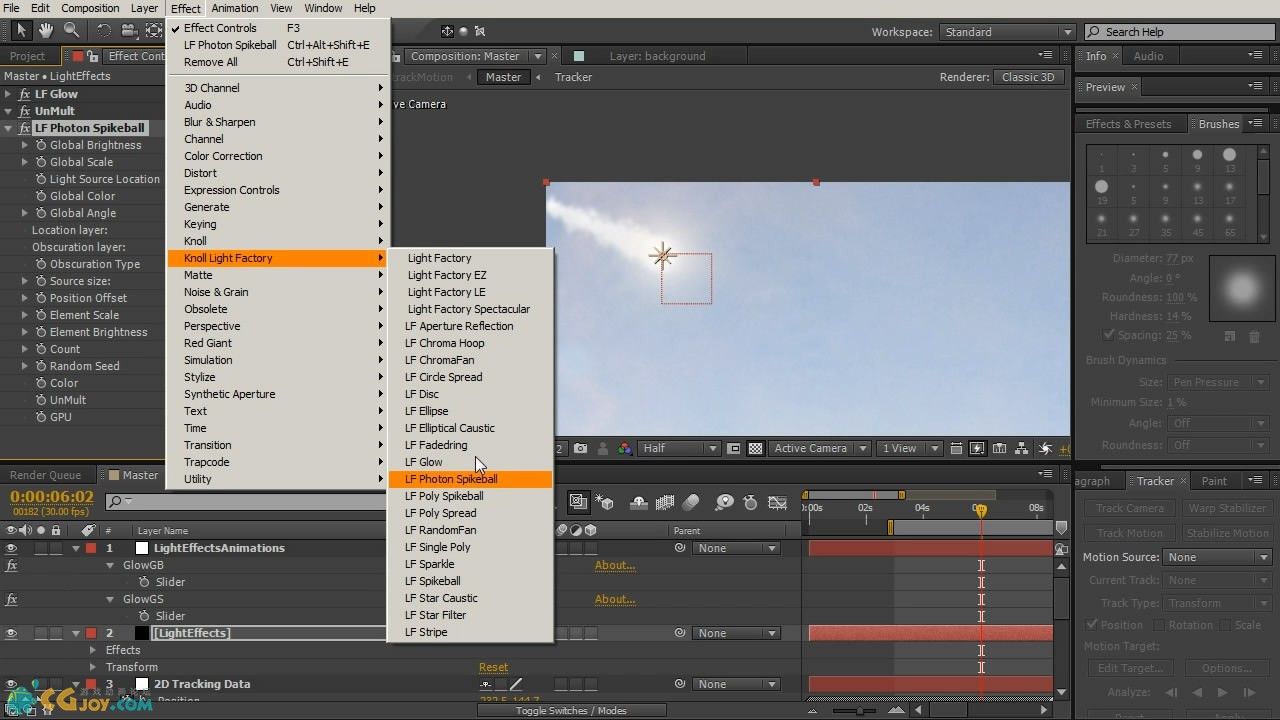Switch to Paint panel tab
This screenshot has height=720, width=1280.
click(1214, 481)
